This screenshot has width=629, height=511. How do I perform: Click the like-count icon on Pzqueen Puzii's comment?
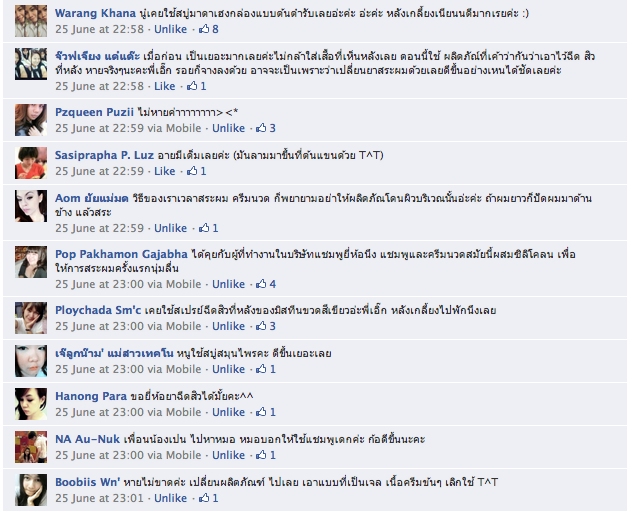click(261, 128)
